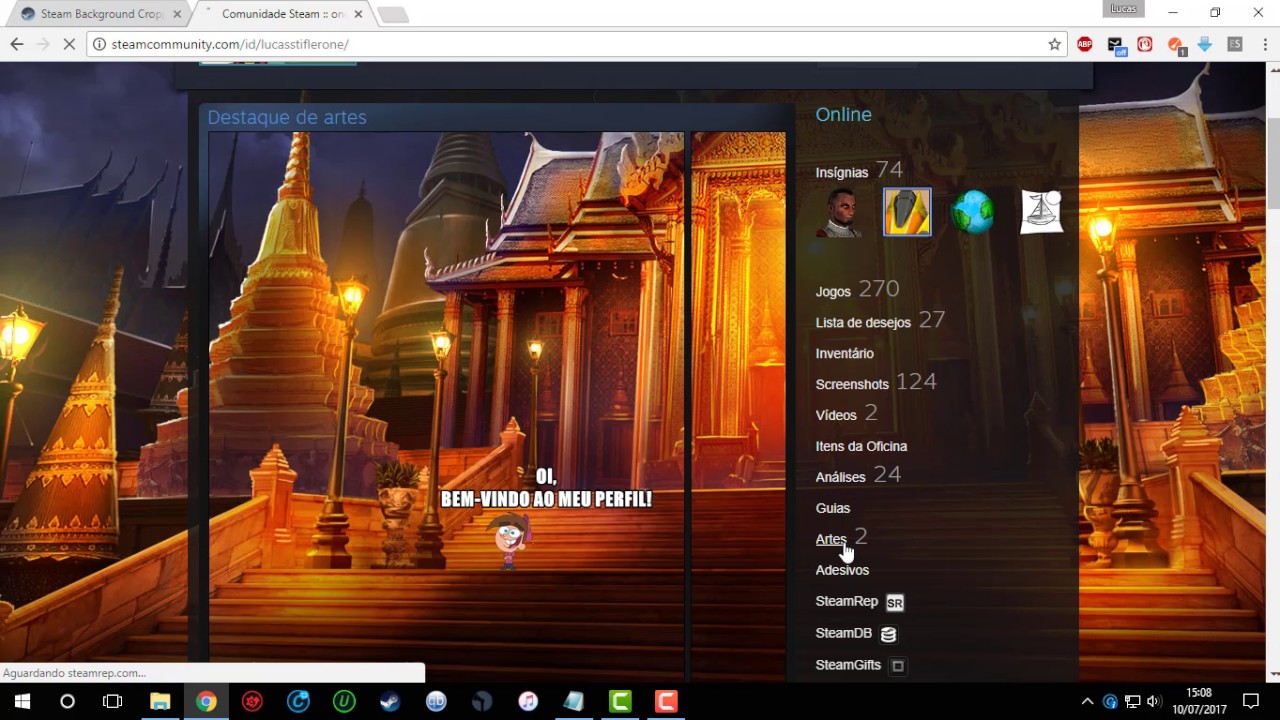
Task: Open the Adesivos link
Action: click(x=842, y=570)
